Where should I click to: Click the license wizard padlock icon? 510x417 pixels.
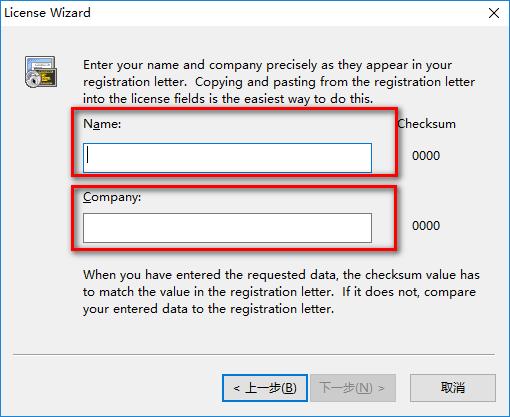coord(41,72)
